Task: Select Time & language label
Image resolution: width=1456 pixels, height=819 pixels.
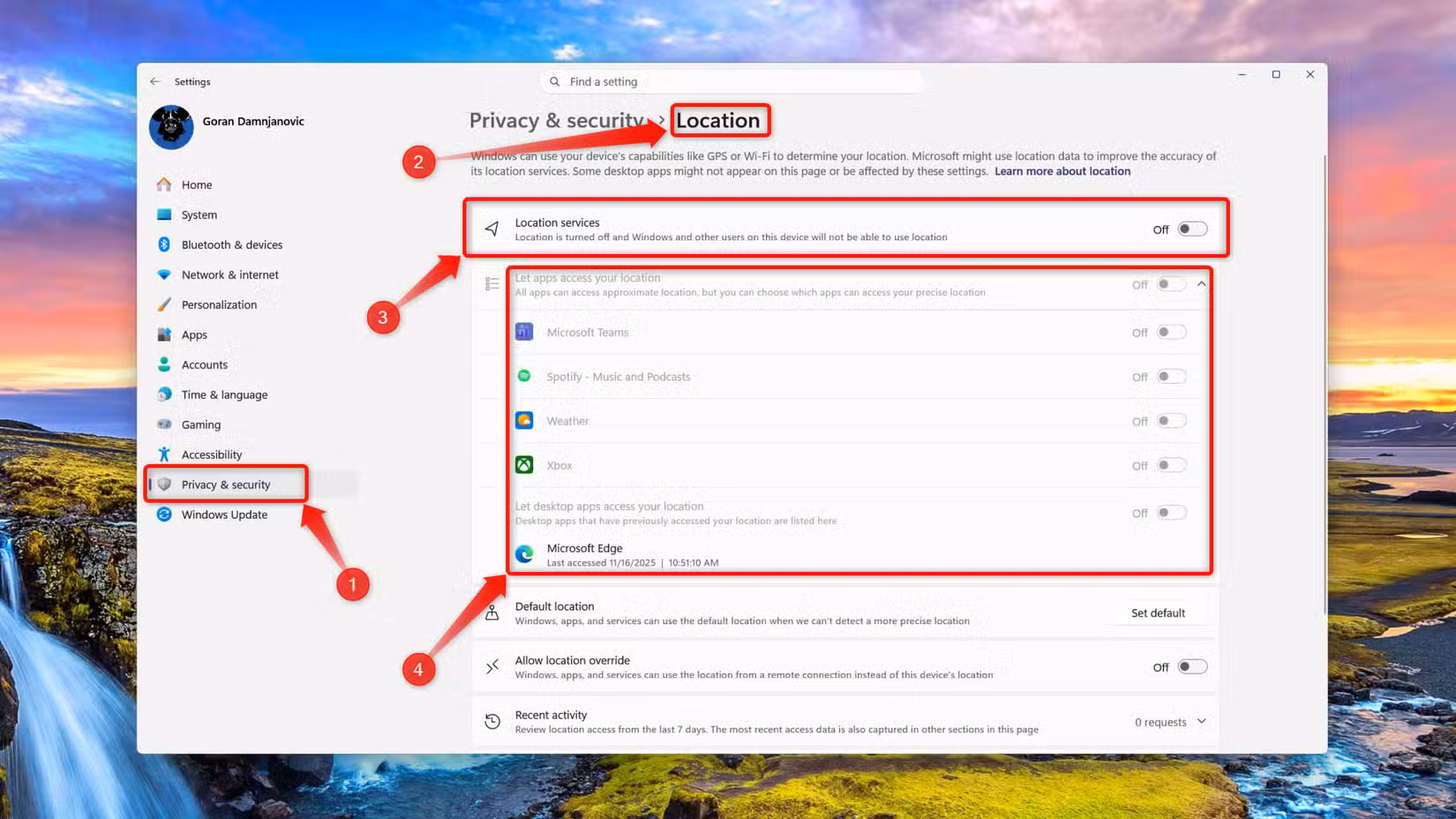Action: coord(224,394)
